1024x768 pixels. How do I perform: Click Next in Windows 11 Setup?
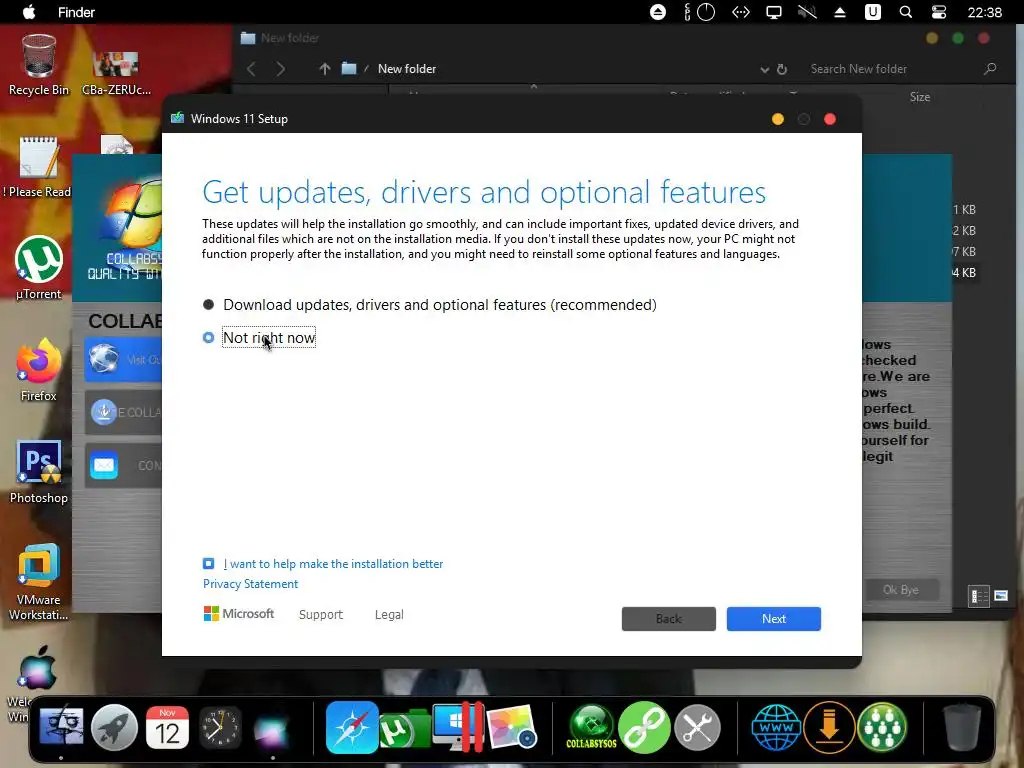(774, 619)
